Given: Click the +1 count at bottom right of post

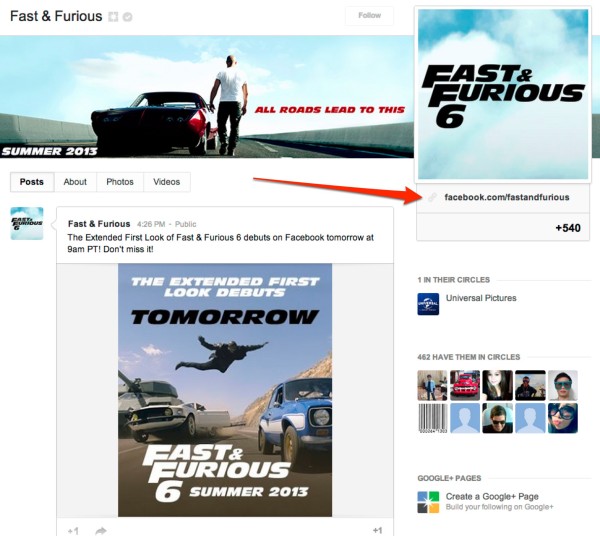Looking at the screenshot, I should tap(377, 531).
